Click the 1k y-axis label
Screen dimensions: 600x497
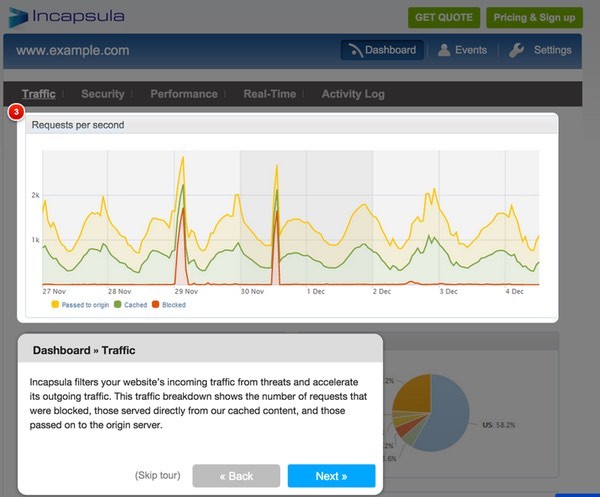pos(36,240)
